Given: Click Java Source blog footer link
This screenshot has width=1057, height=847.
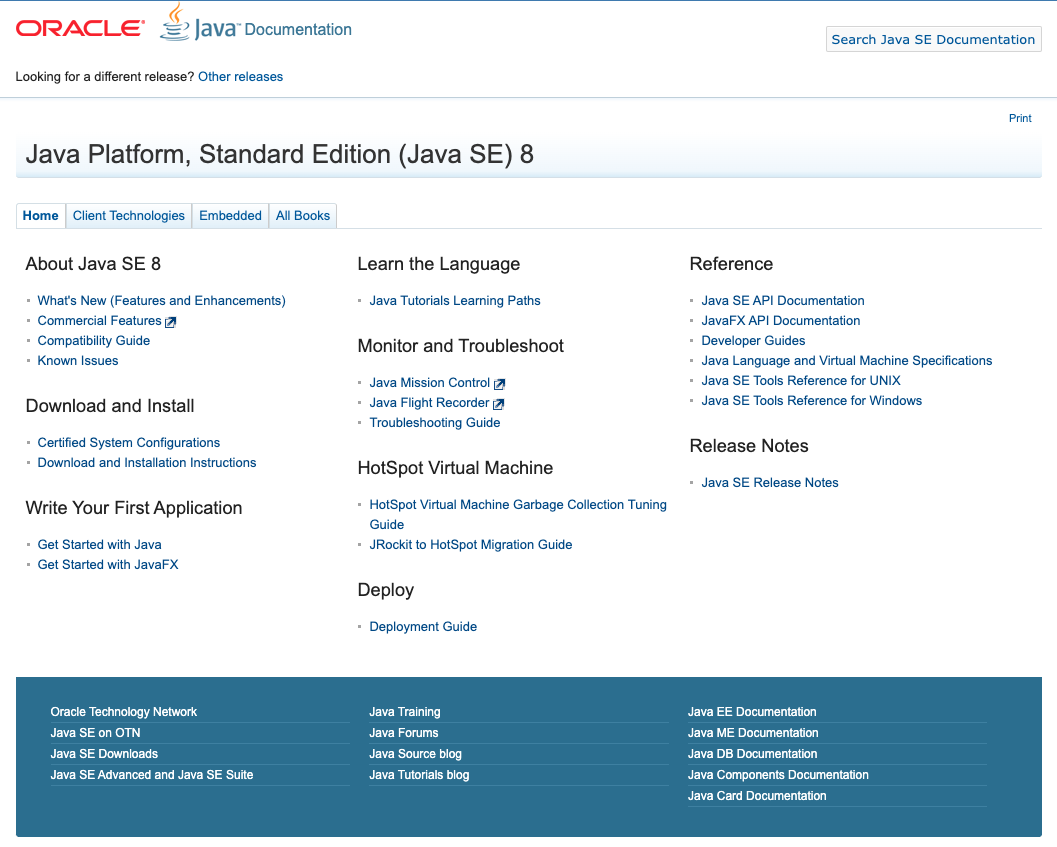Looking at the screenshot, I should 415,754.
